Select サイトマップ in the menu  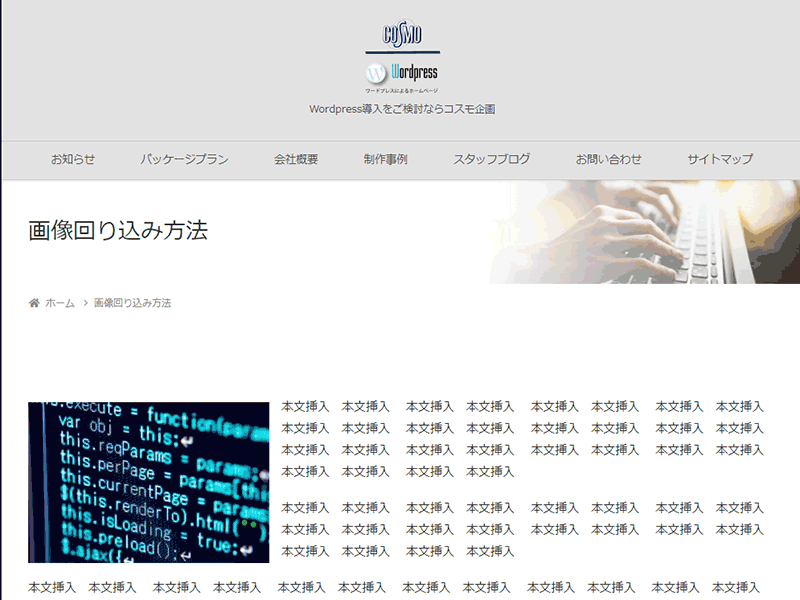point(719,159)
